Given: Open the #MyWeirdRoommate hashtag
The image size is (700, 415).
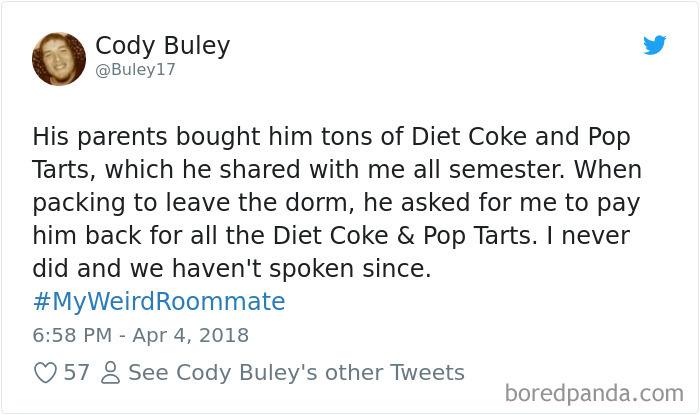Looking at the screenshot, I should point(159,302).
